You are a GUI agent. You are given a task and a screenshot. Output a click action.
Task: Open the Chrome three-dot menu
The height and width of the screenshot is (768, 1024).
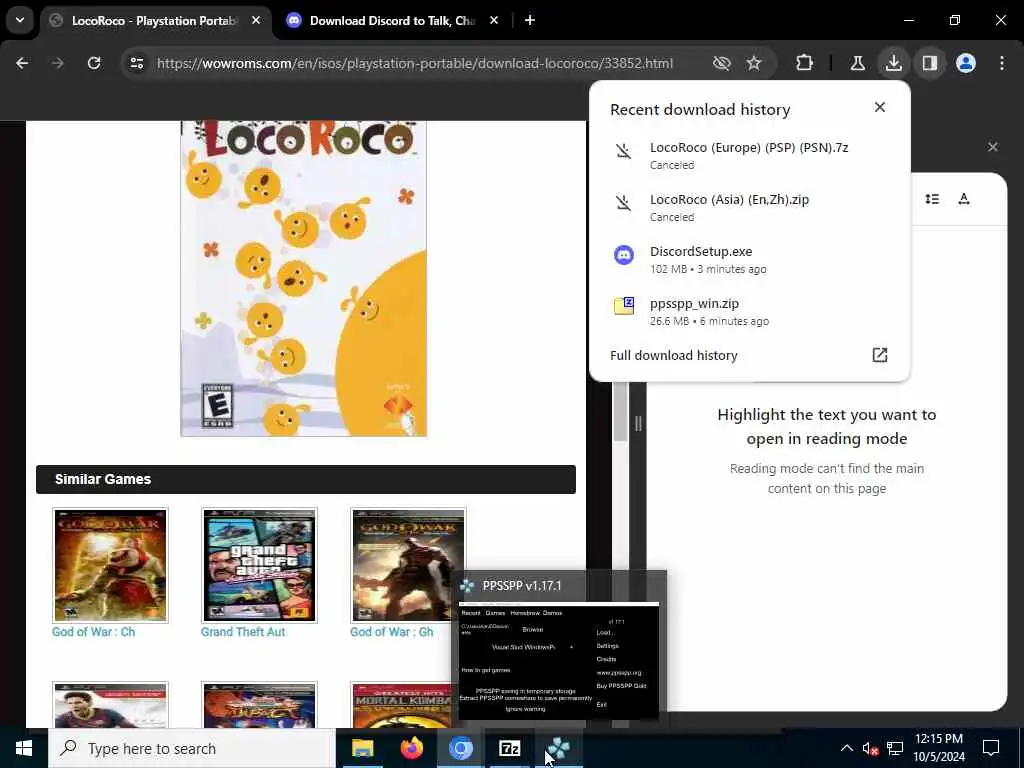coord(1002,63)
